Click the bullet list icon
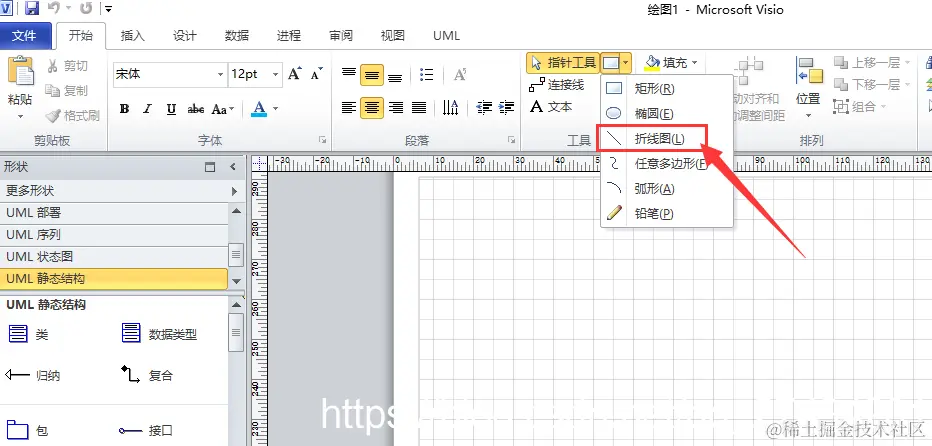 426,74
